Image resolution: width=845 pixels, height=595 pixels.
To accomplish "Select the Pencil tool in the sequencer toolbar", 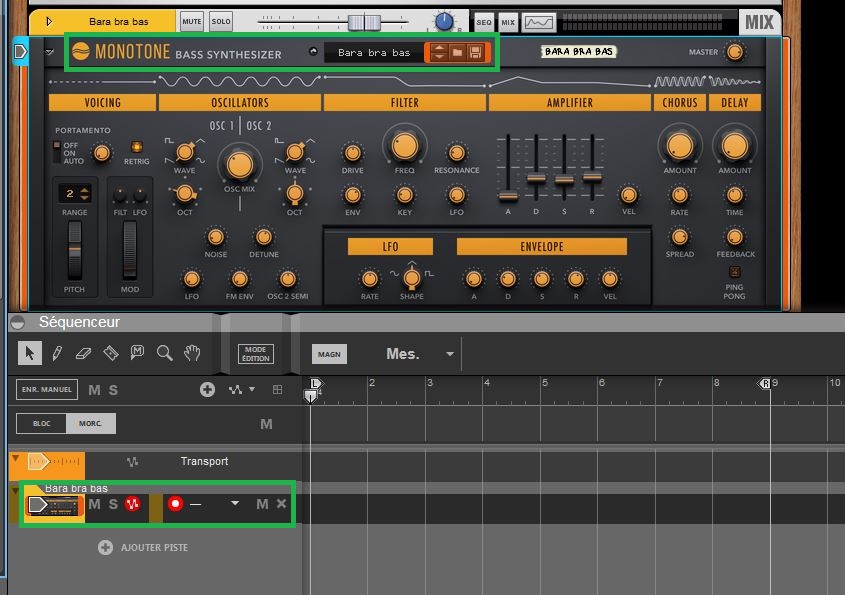I will 55,352.
